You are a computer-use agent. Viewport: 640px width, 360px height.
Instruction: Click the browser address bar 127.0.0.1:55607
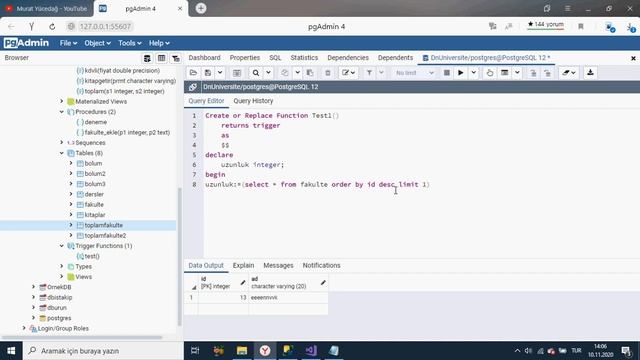point(105,27)
